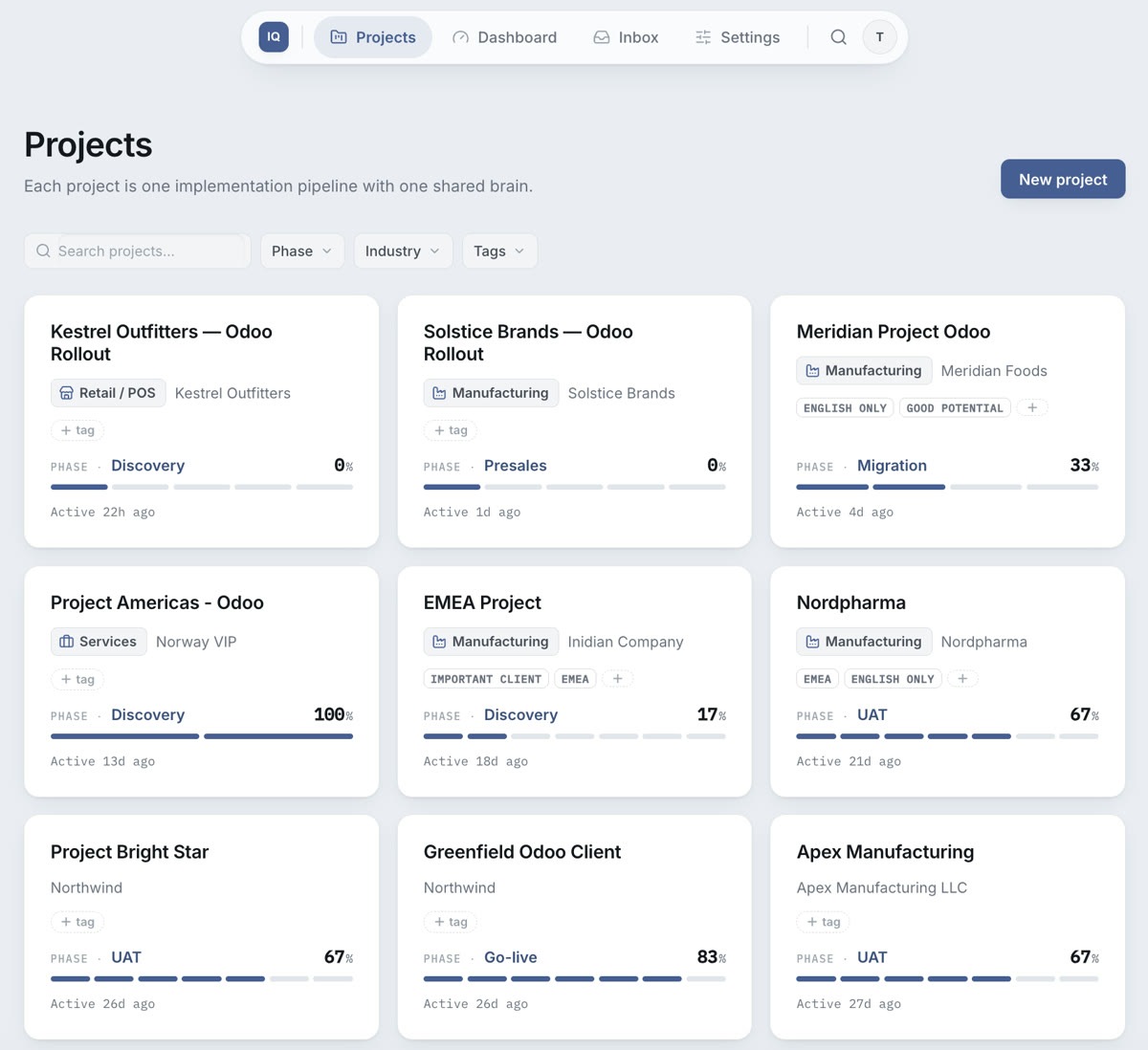Screen dimensions: 1148x1050
Task: Open the search magnifier icon in top navigation
Action: point(838,37)
